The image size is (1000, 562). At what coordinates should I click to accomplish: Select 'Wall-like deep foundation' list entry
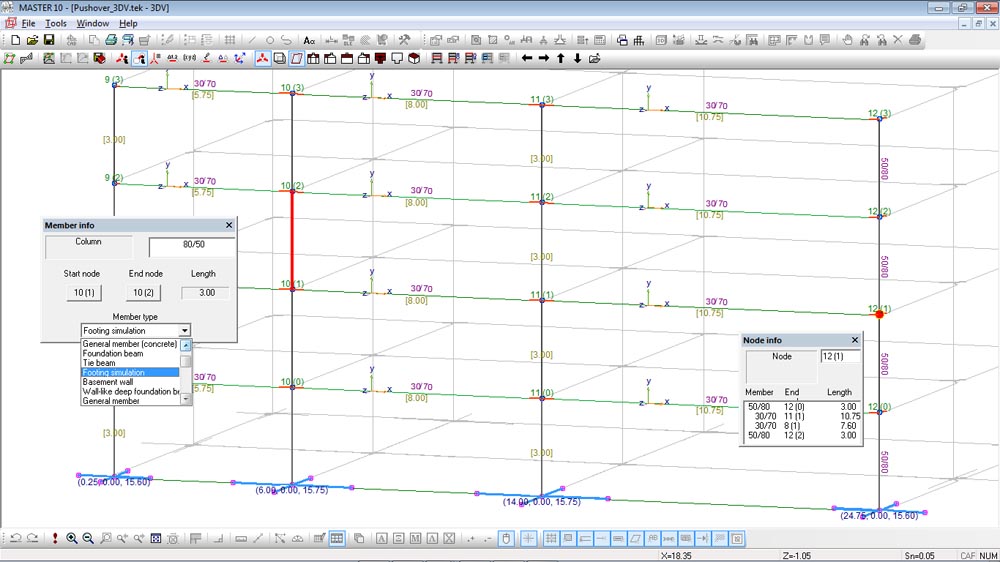[130, 392]
